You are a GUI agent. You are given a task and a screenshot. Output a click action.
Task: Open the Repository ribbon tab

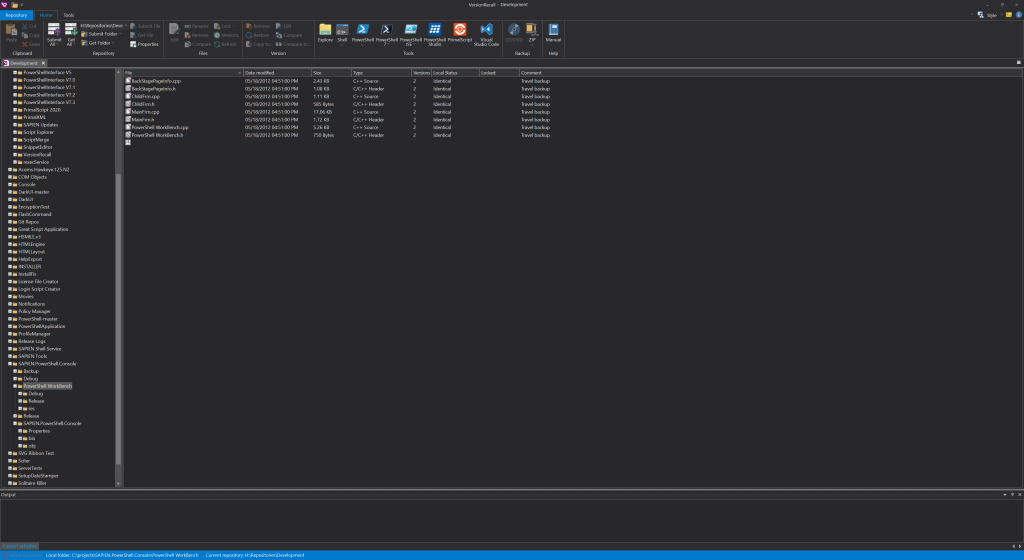point(17,15)
